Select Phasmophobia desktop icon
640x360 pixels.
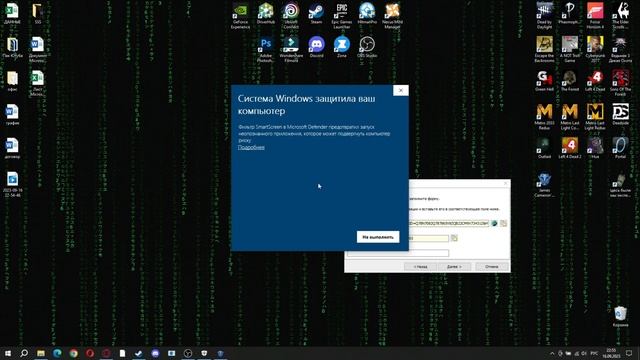(570, 13)
